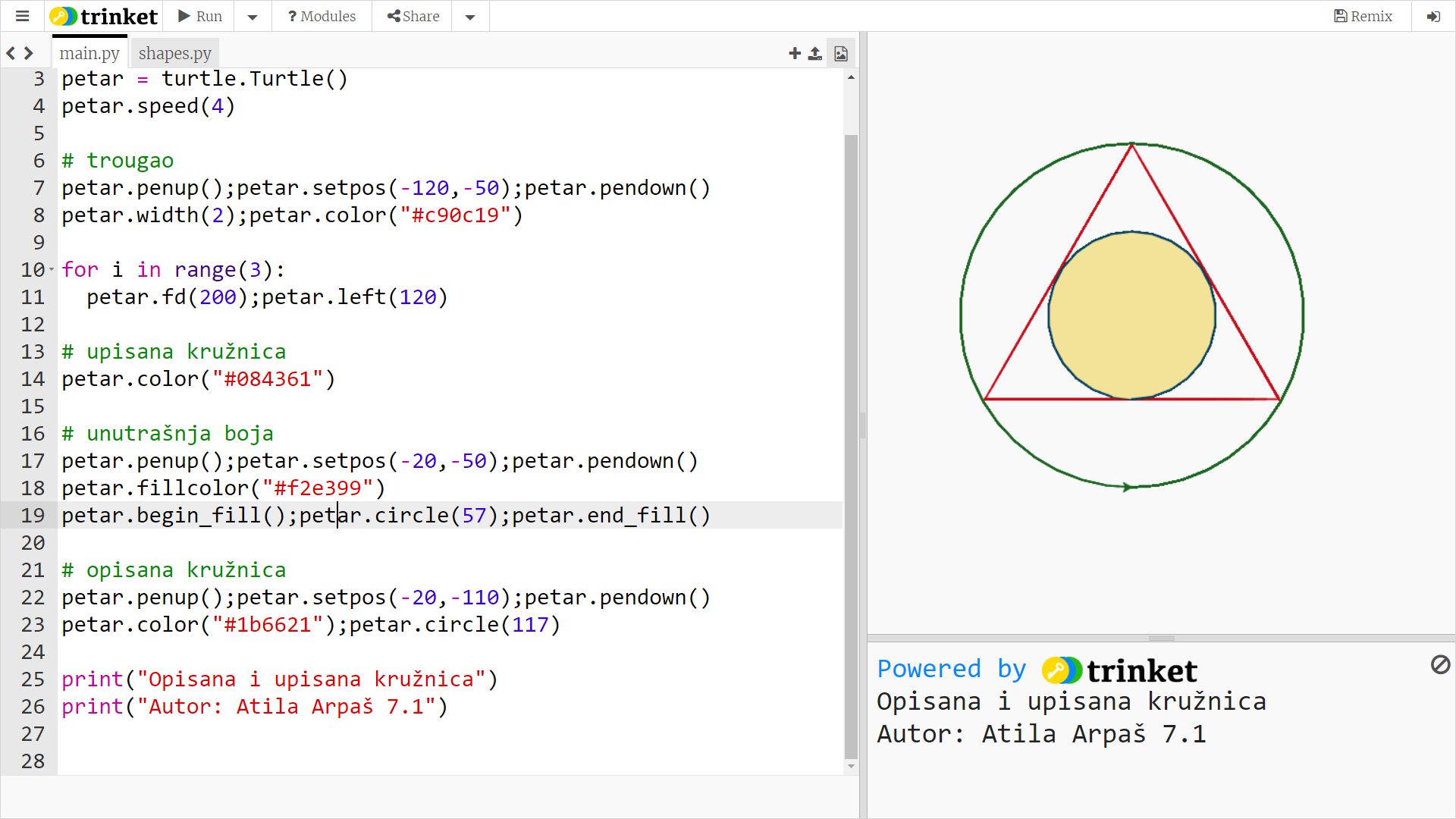Expand the Share options dropdown arrow

pos(470,16)
